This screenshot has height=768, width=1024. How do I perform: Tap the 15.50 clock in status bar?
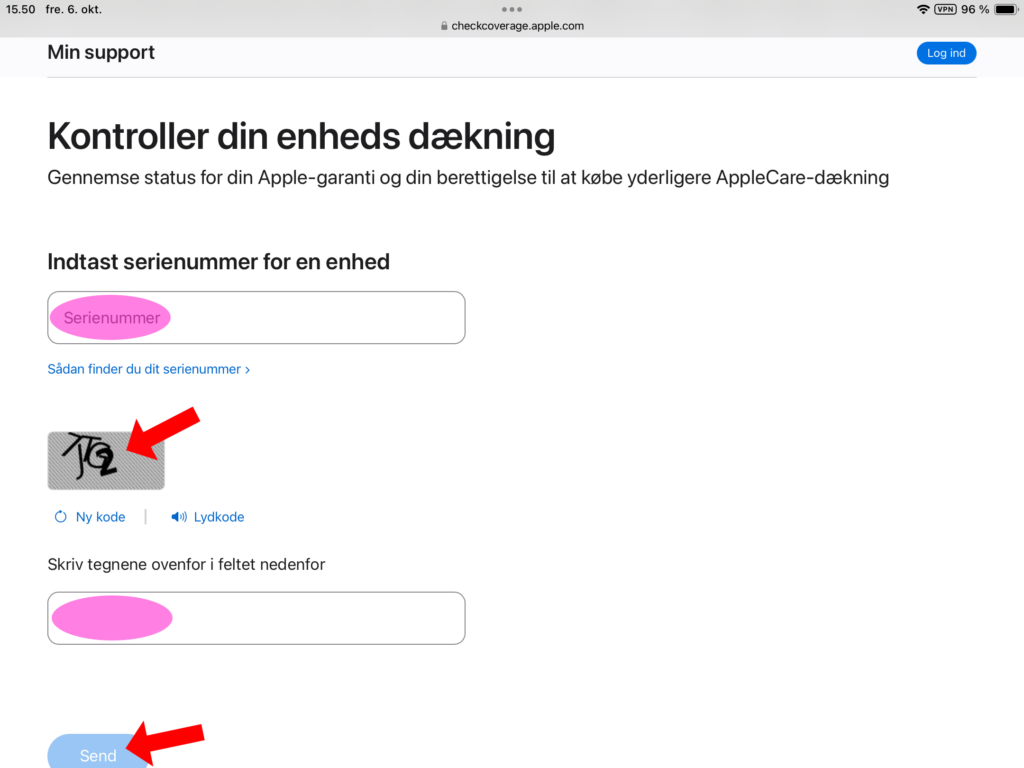21,9
